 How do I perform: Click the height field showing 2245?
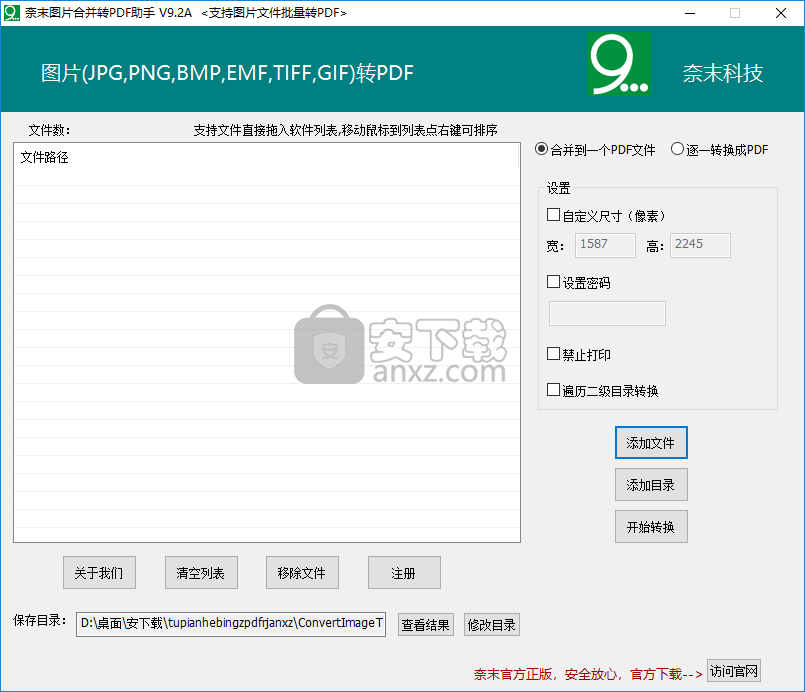point(700,245)
